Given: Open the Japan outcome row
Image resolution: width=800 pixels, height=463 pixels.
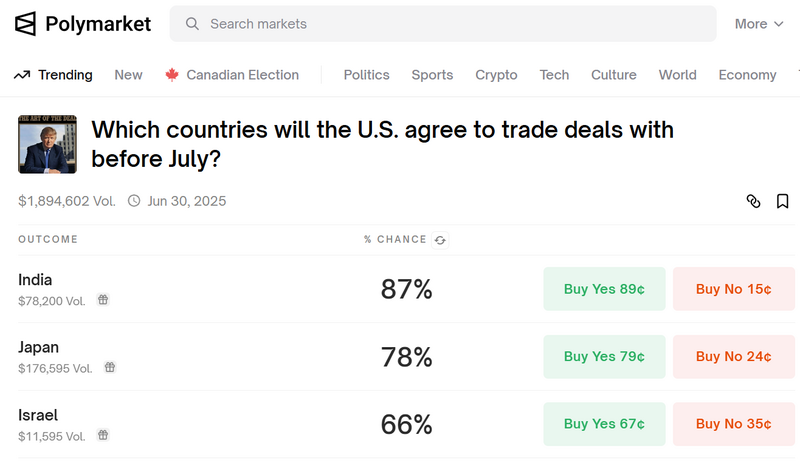Looking at the screenshot, I should [x=406, y=356].
